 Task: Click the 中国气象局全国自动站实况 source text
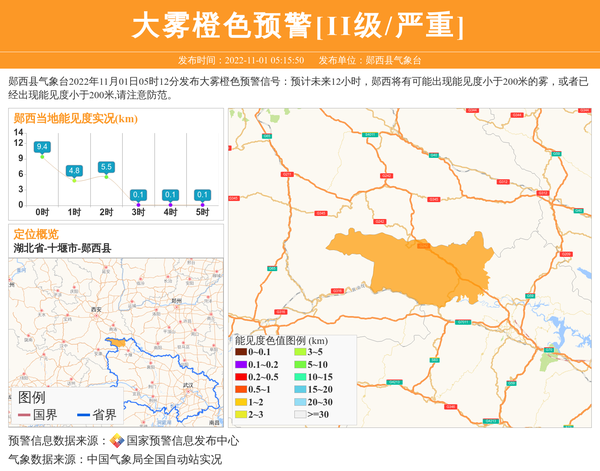(x=154, y=459)
